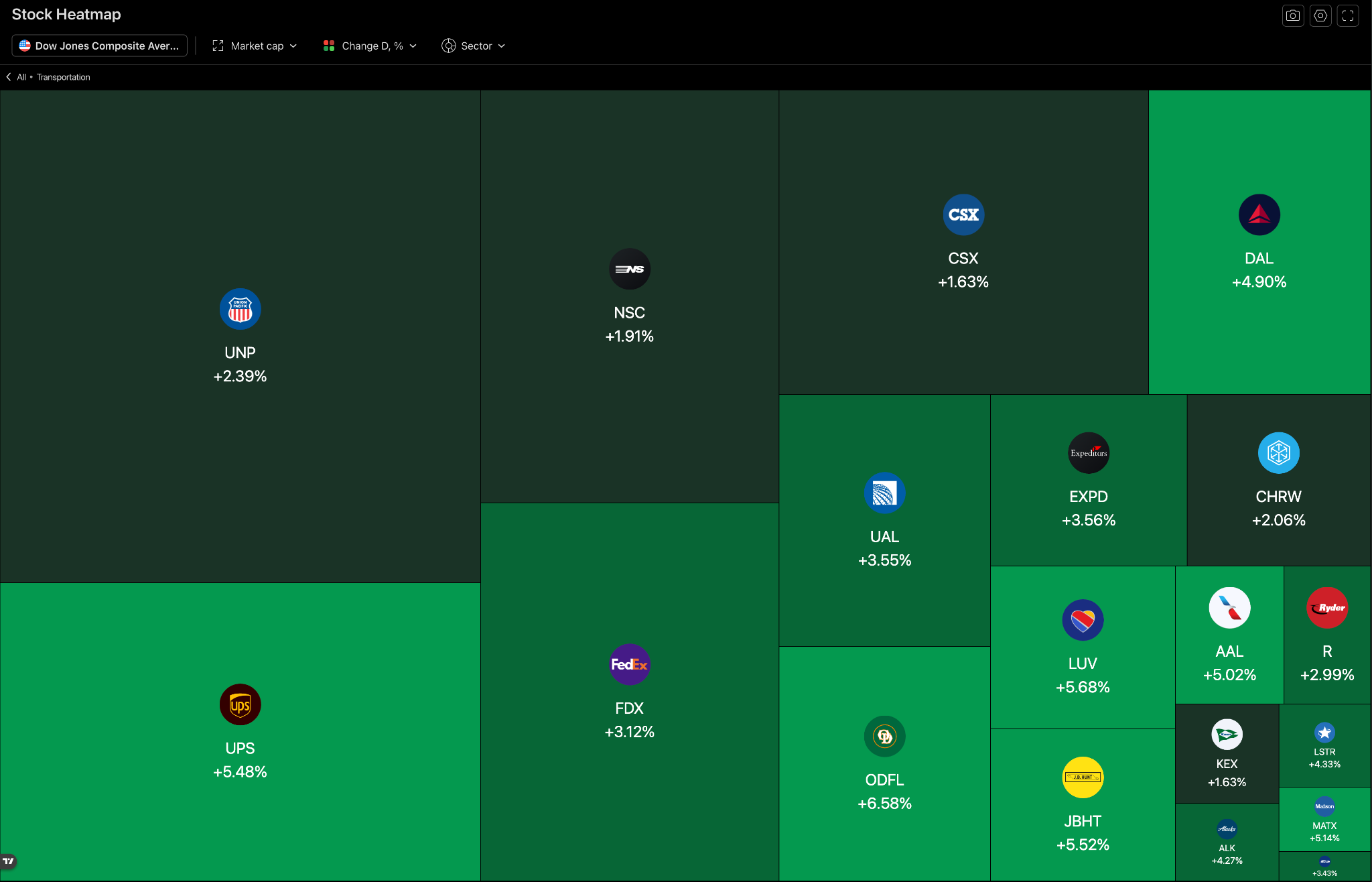Click the Delta Air Lines logo

tap(1259, 215)
